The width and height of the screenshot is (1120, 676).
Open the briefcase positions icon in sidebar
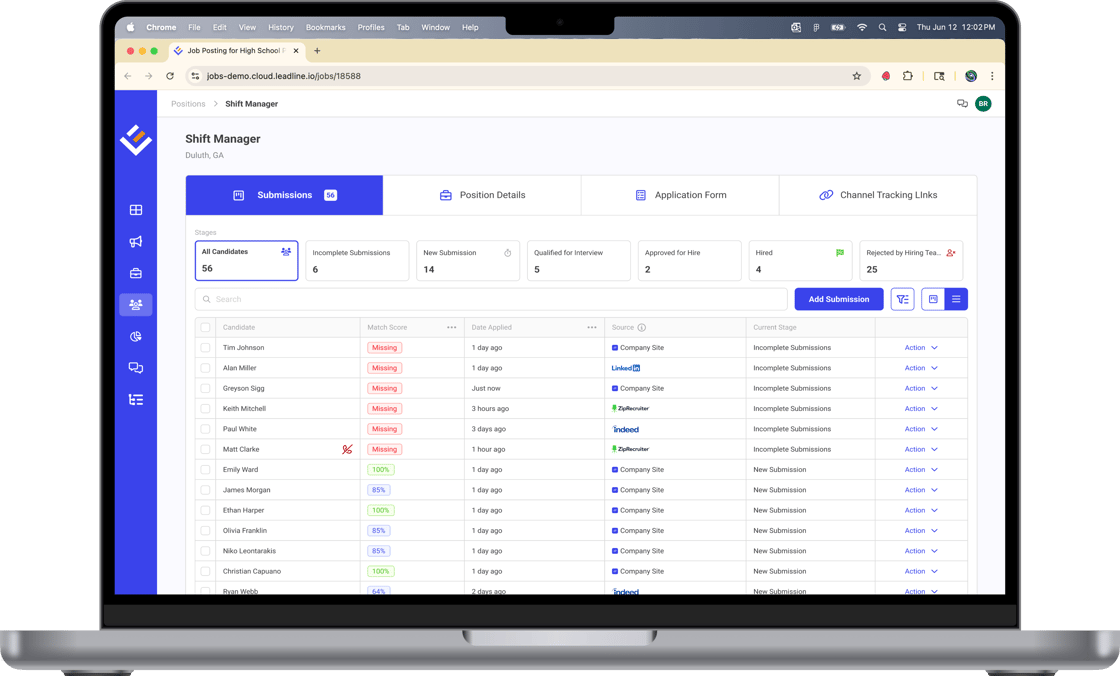136,273
